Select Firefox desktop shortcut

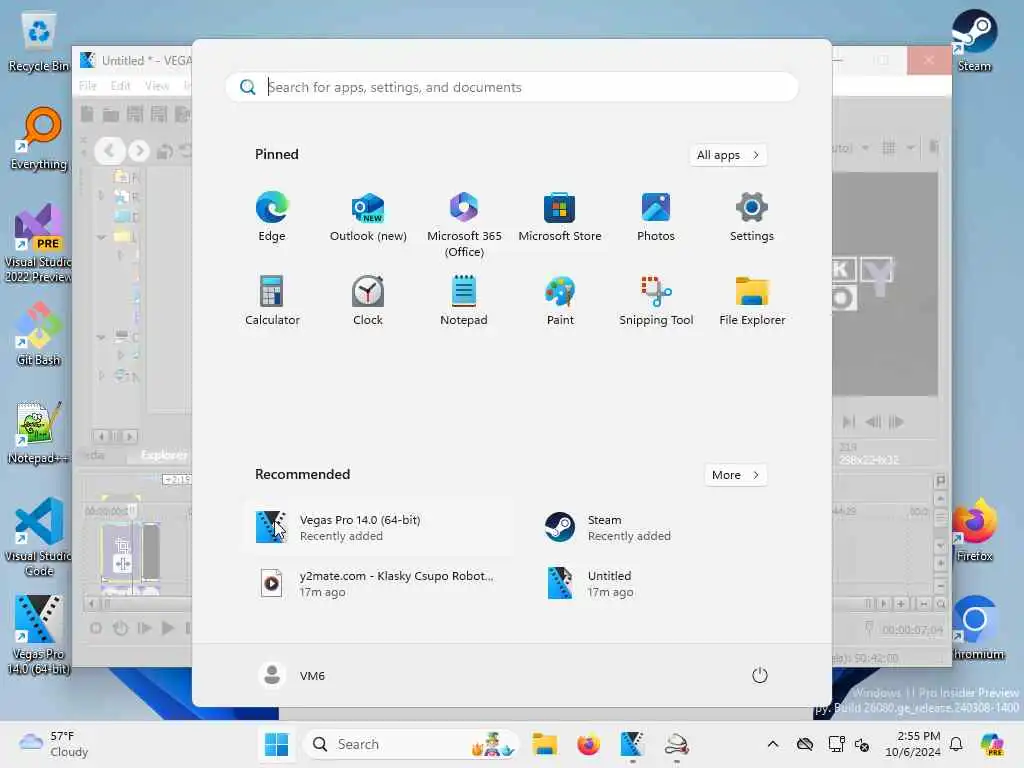[974, 531]
